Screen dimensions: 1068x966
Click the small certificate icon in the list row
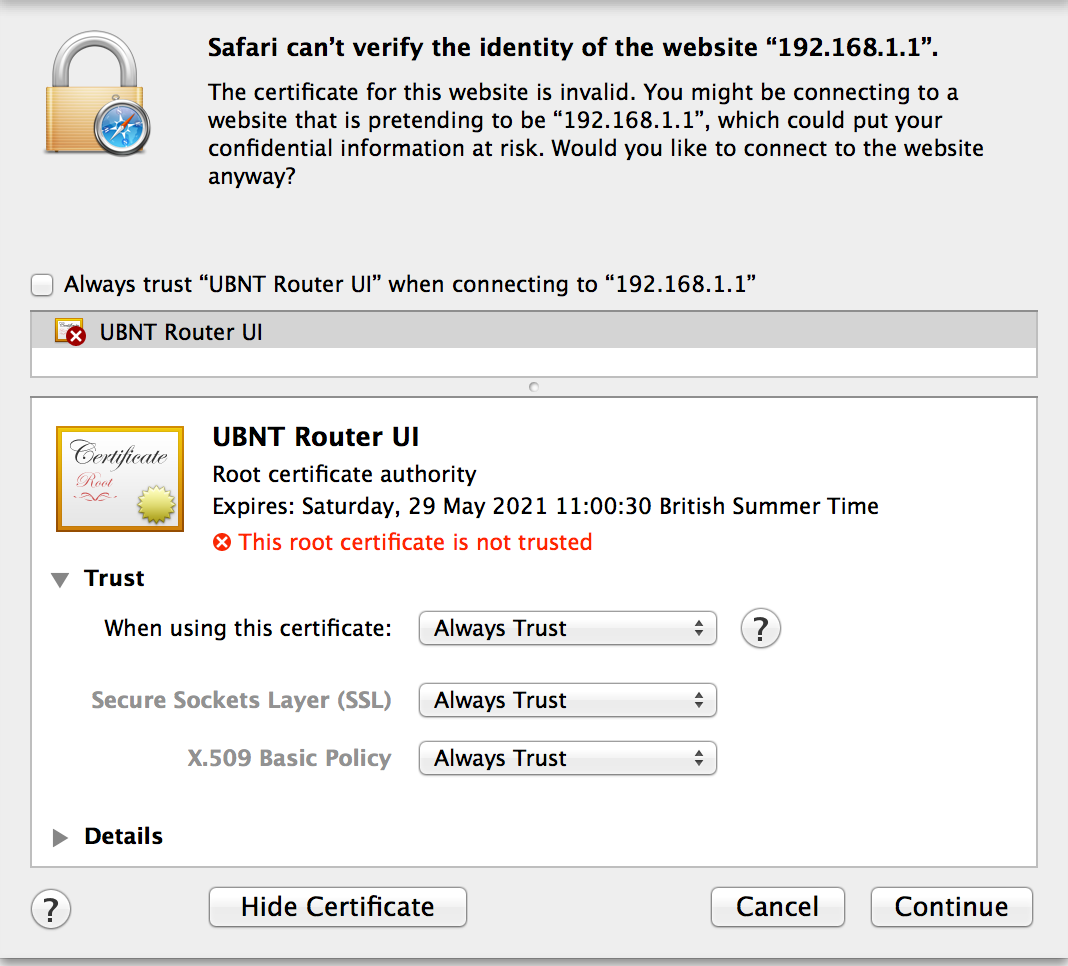point(70,332)
